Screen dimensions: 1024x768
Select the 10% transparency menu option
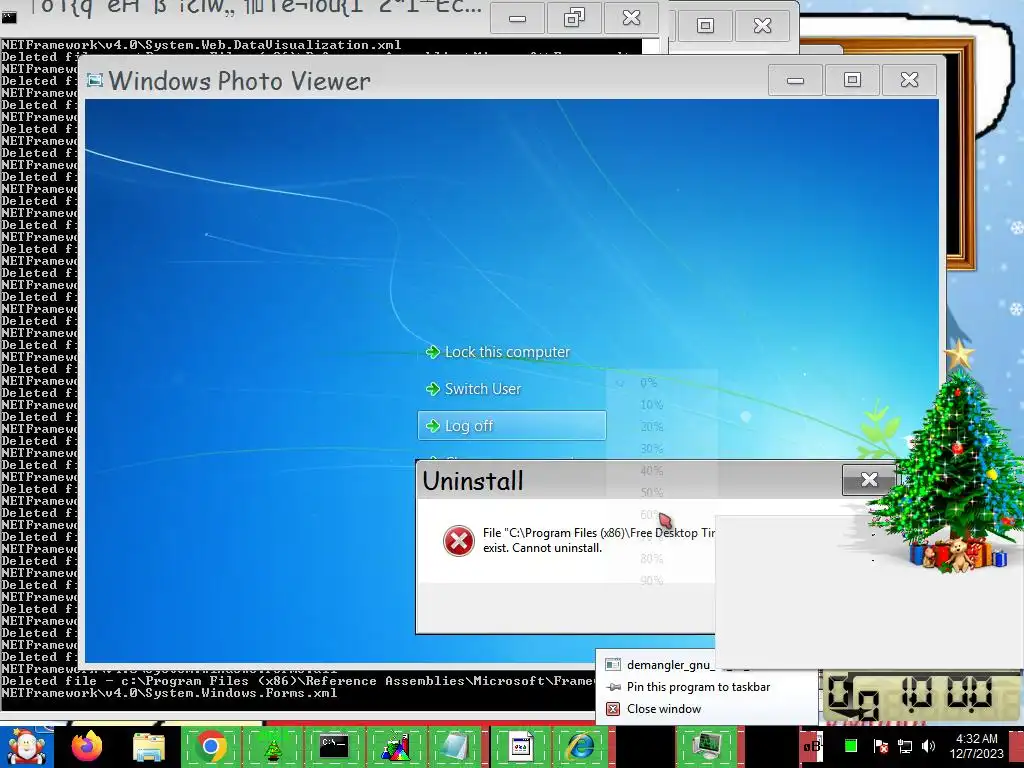pos(662,405)
